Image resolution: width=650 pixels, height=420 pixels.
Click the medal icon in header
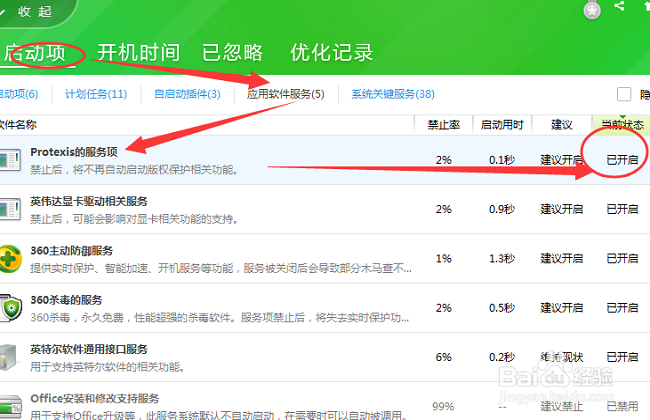coord(592,10)
